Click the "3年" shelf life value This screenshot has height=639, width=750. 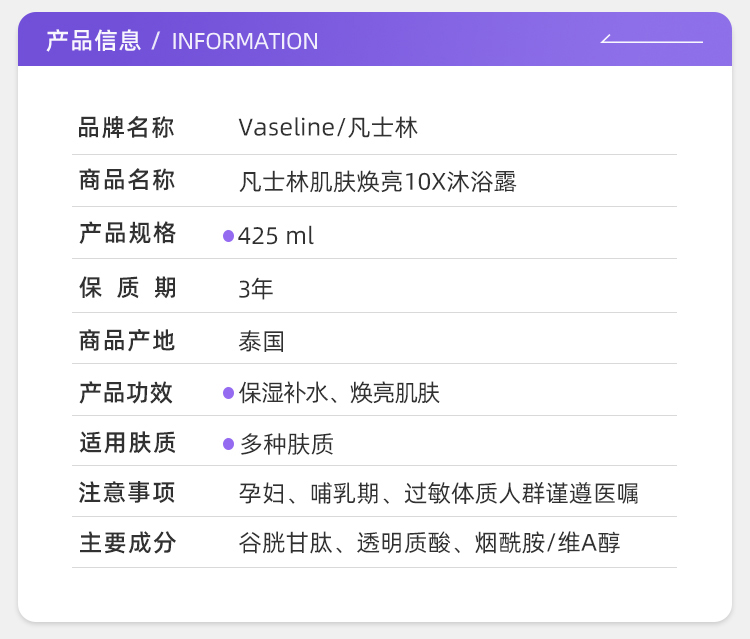256,289
